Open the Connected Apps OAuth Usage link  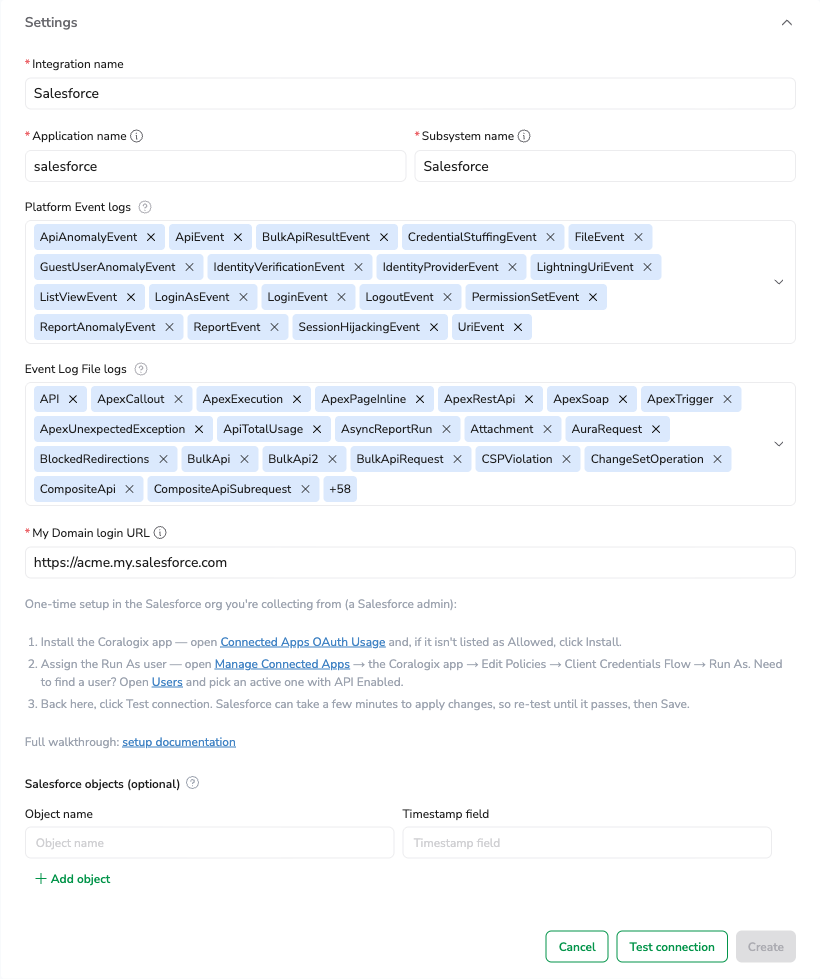click(x=303, y=642)
